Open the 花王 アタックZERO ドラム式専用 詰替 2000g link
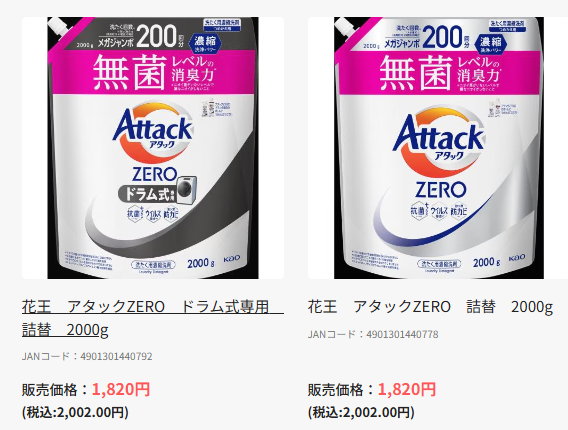 tap(153, 318)
